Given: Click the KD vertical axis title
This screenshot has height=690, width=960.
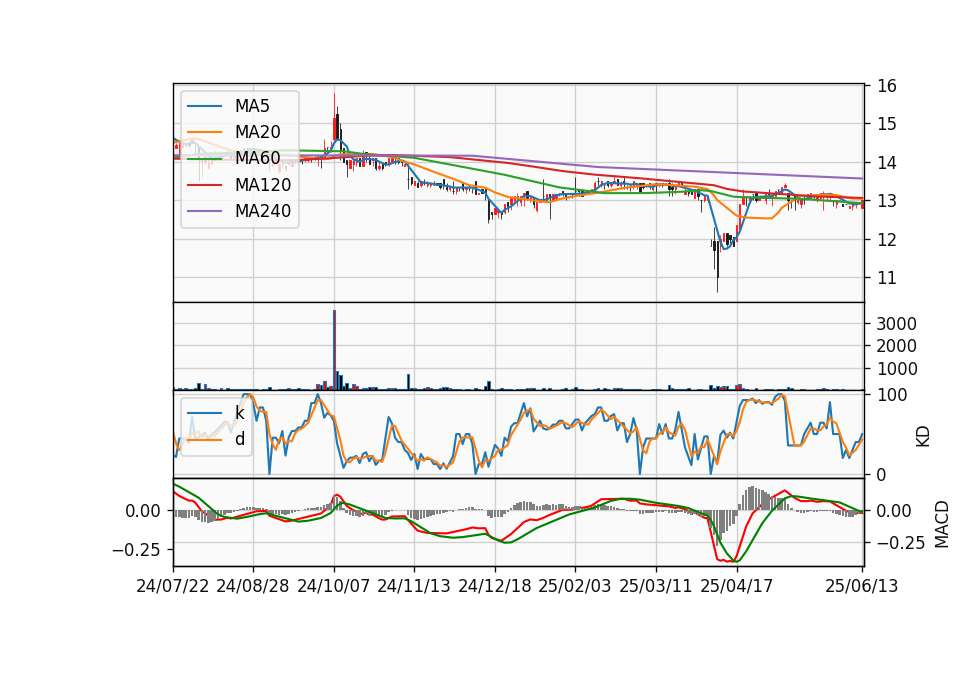Looking at the screenshot, I should click(x=923, y=437).
